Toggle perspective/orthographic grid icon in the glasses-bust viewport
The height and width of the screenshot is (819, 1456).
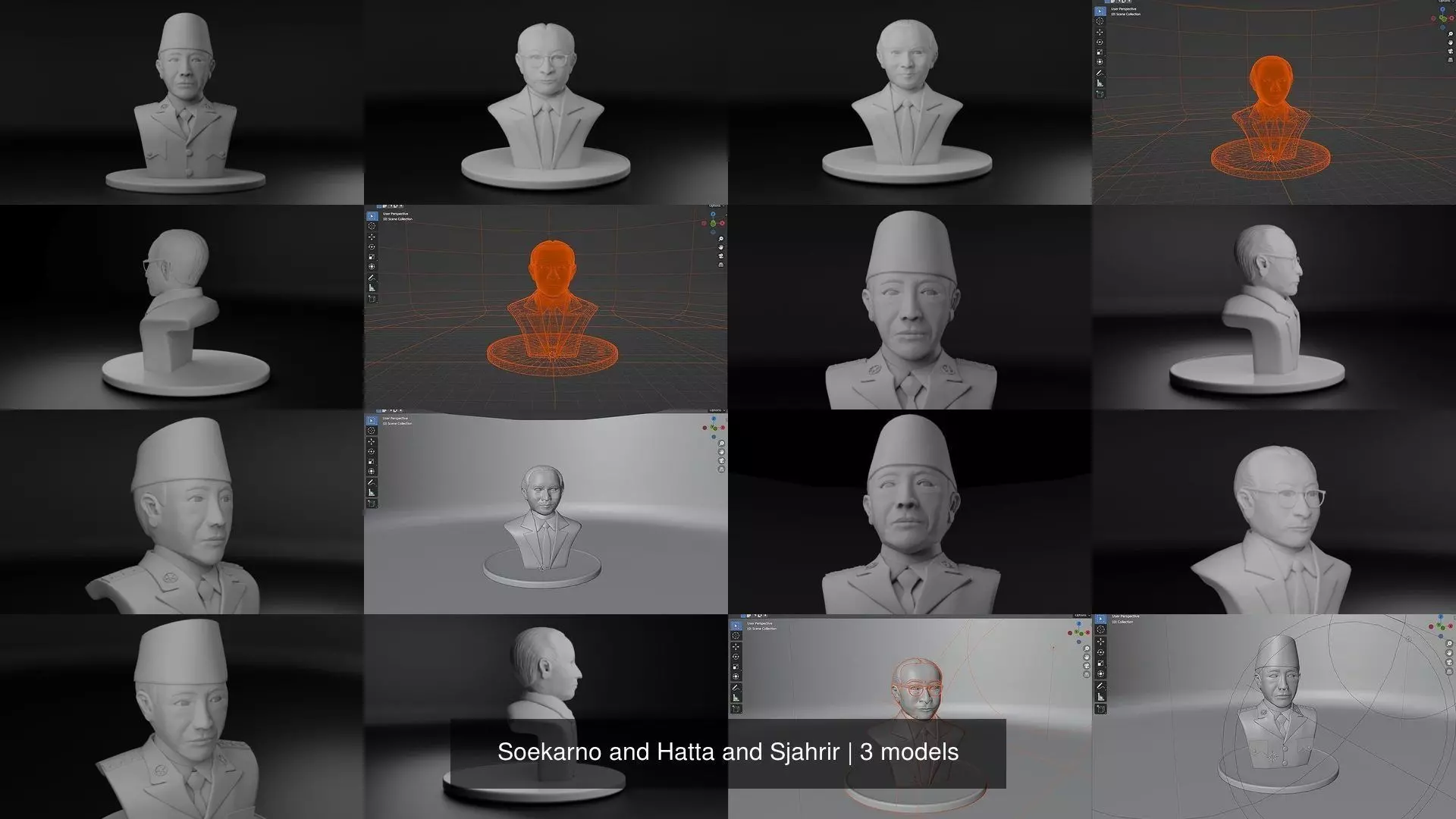tap(1087, 675)
